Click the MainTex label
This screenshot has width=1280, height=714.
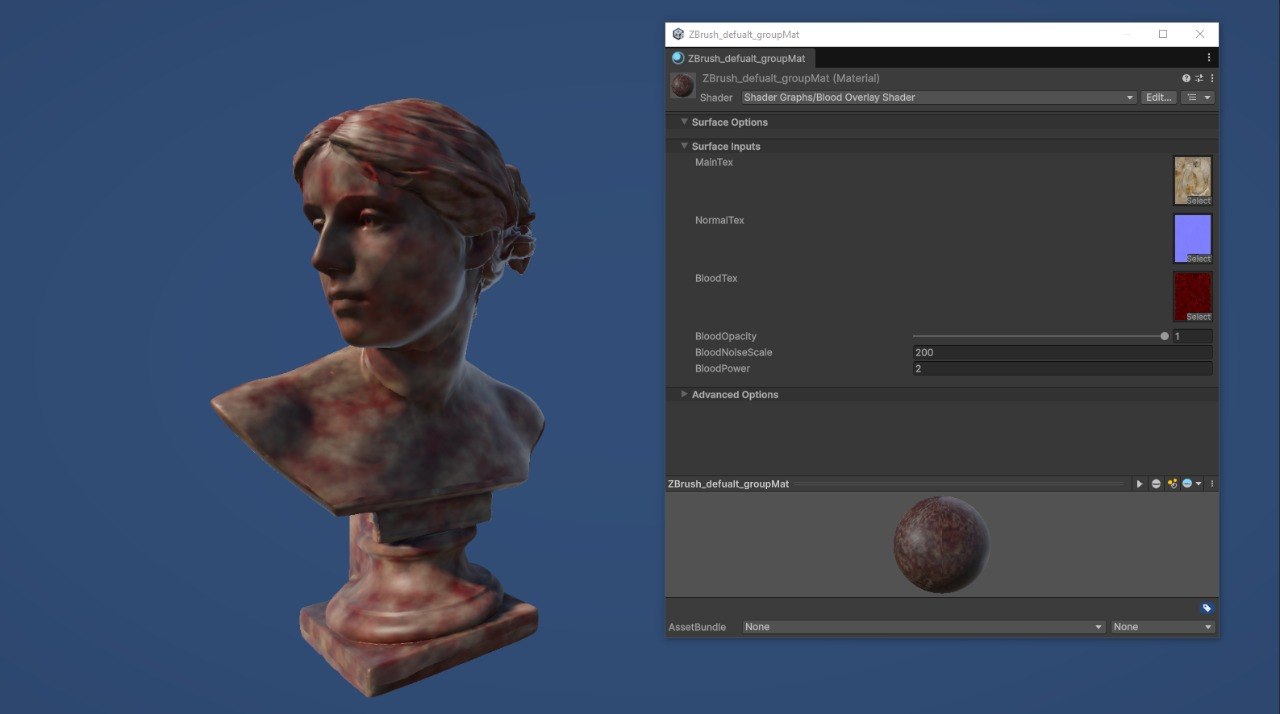pyautogui.click(x=714, y=162)
